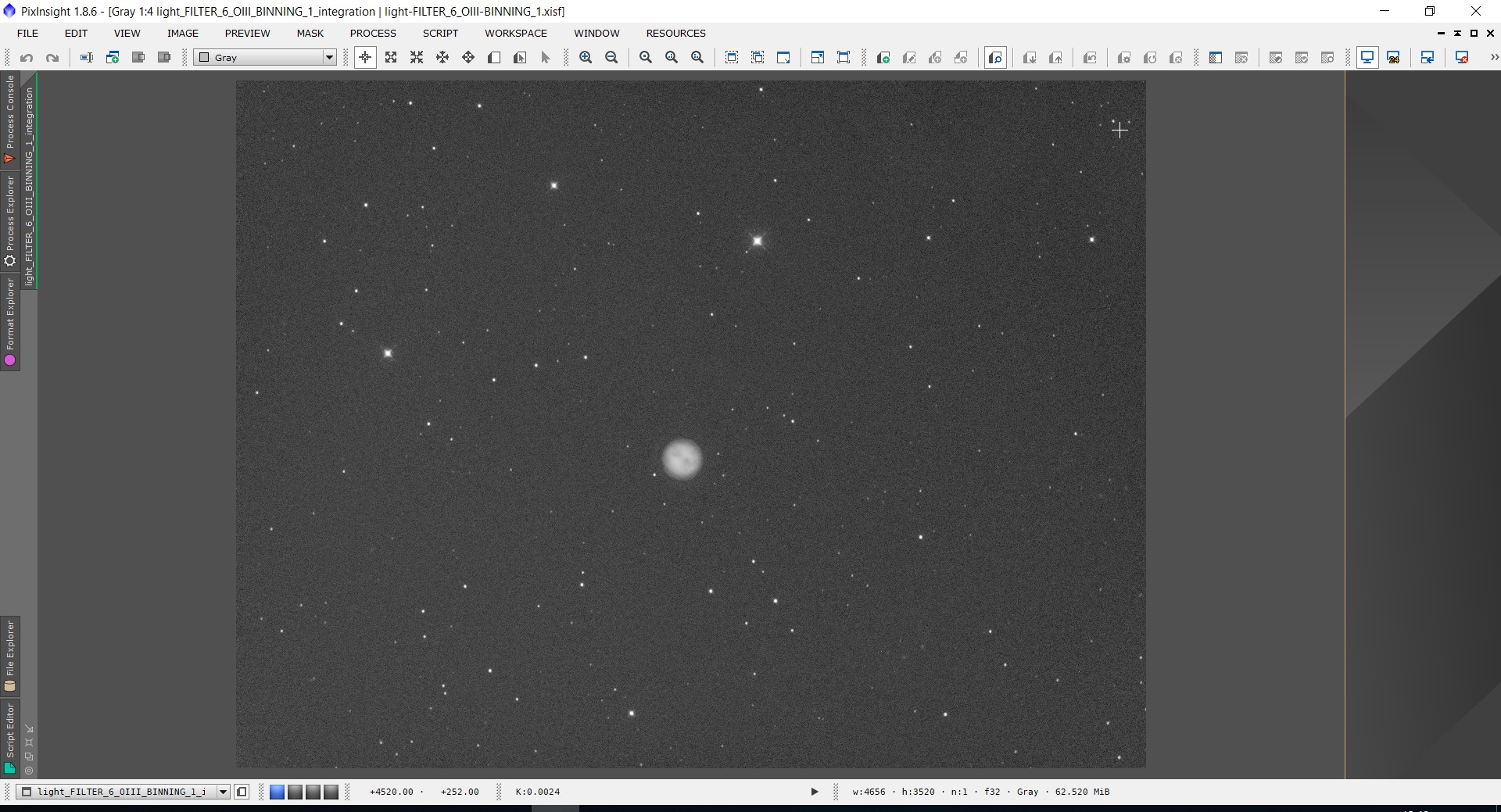
Task: Click the overlapping squares icon near Script Editor
Action: click(29, 757)
